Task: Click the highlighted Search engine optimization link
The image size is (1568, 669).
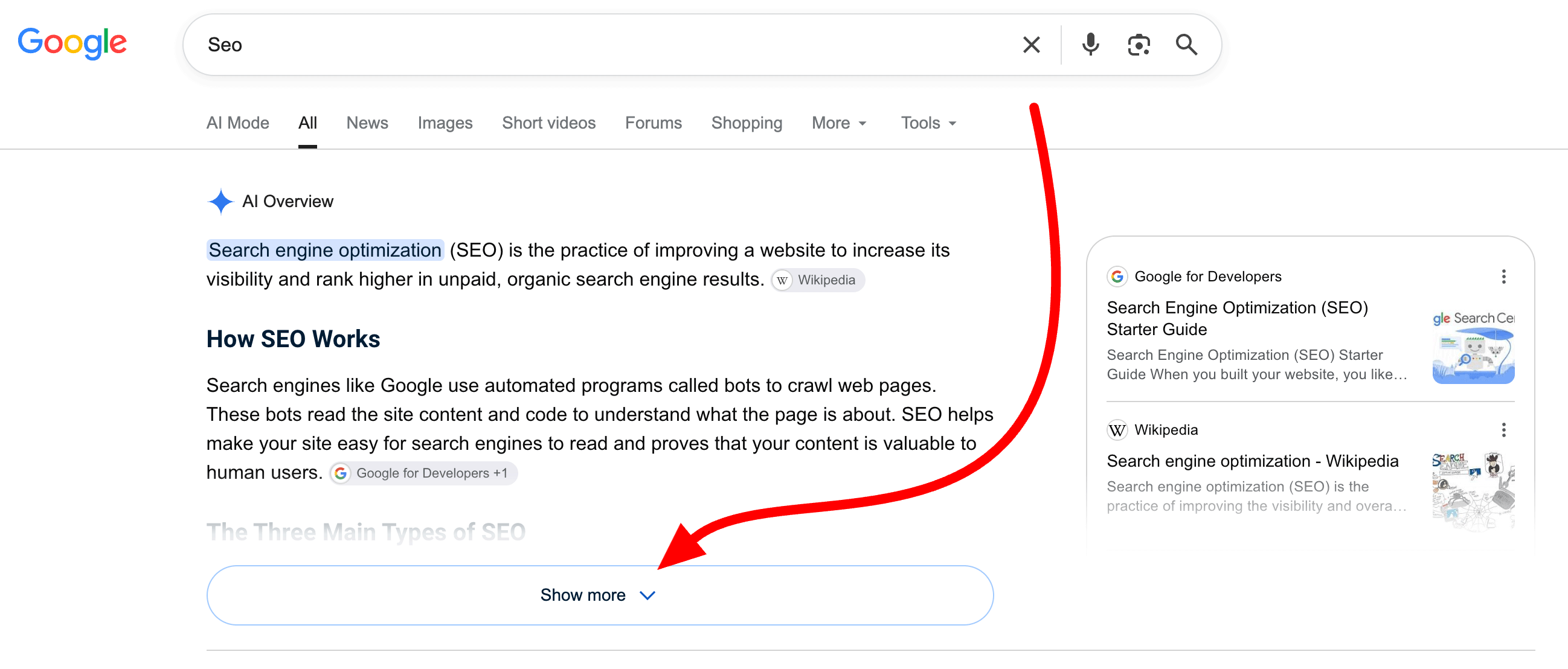Action: pyautogui.click(x=324, y=249)
